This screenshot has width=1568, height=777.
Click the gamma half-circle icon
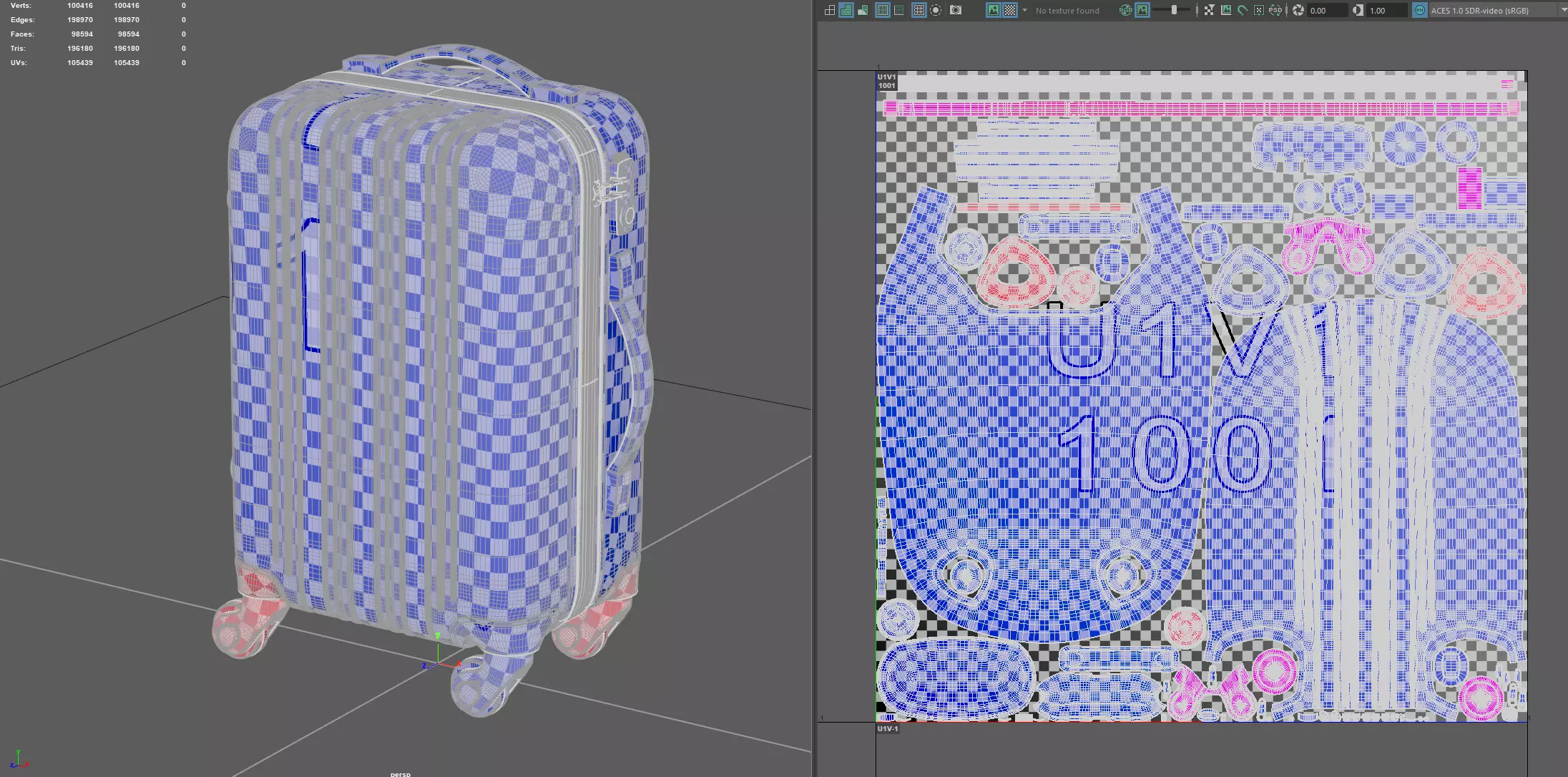(1358, 10)
